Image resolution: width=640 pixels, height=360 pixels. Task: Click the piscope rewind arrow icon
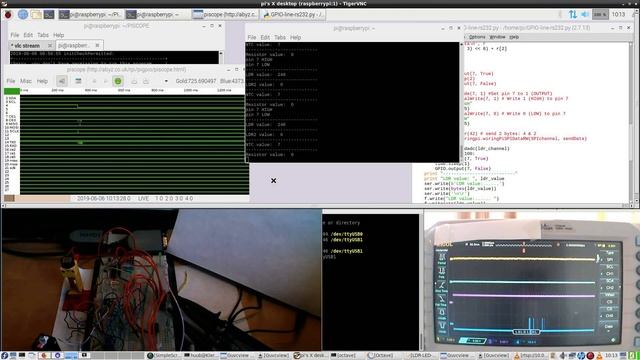click(x=94, y=81)
